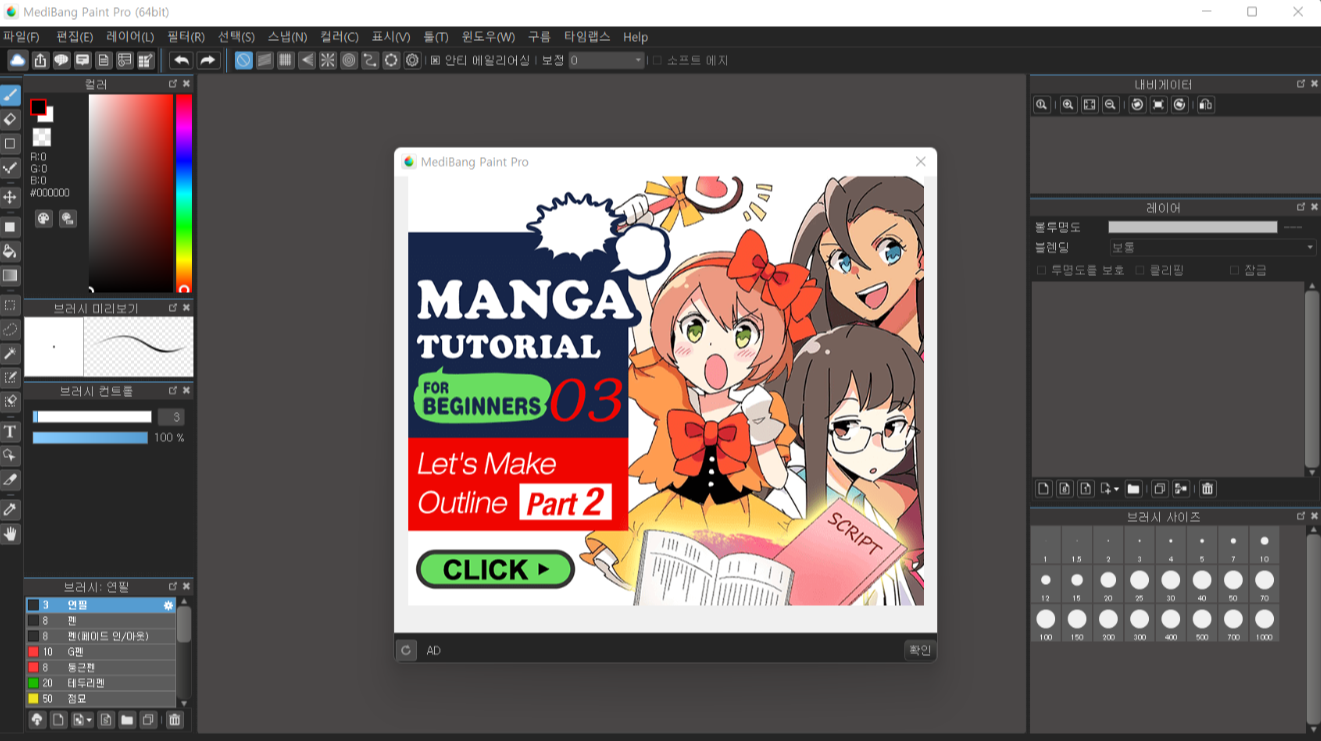Screen dimensions: 1321x741
Task: Toggle 안티 에일리어싱 checkbox
Action: [x=435, y=61]
